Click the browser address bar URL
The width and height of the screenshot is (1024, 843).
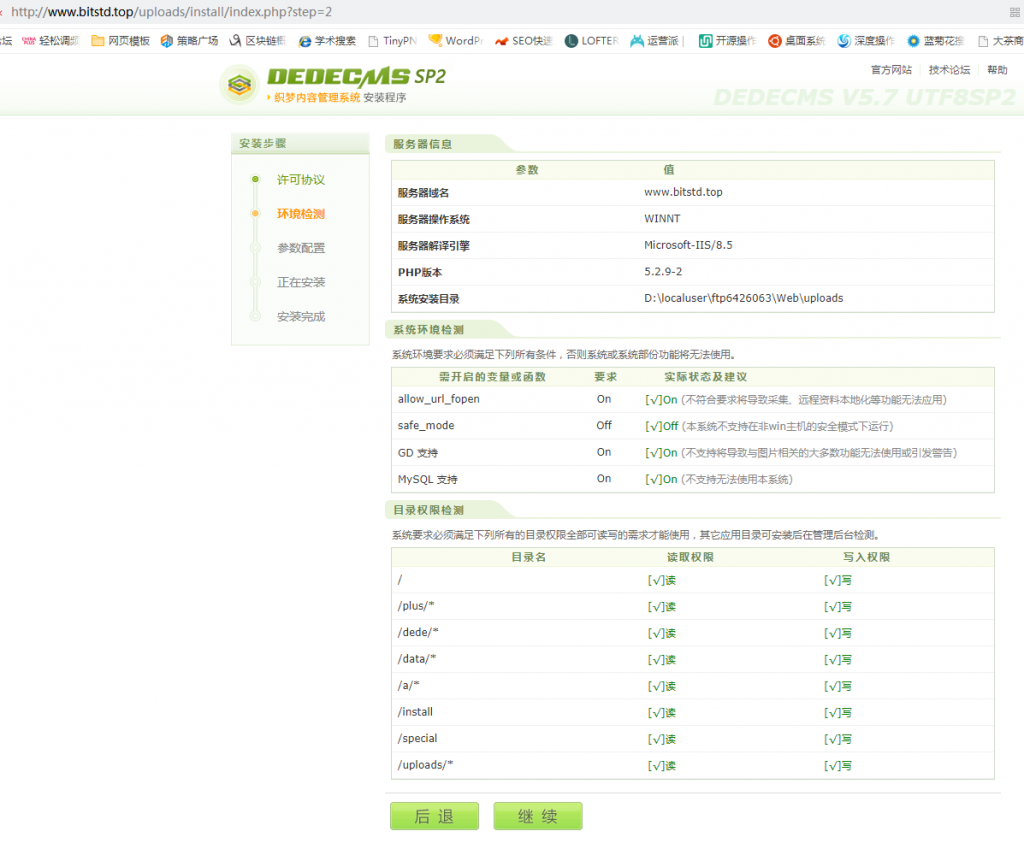click(171, 12)
